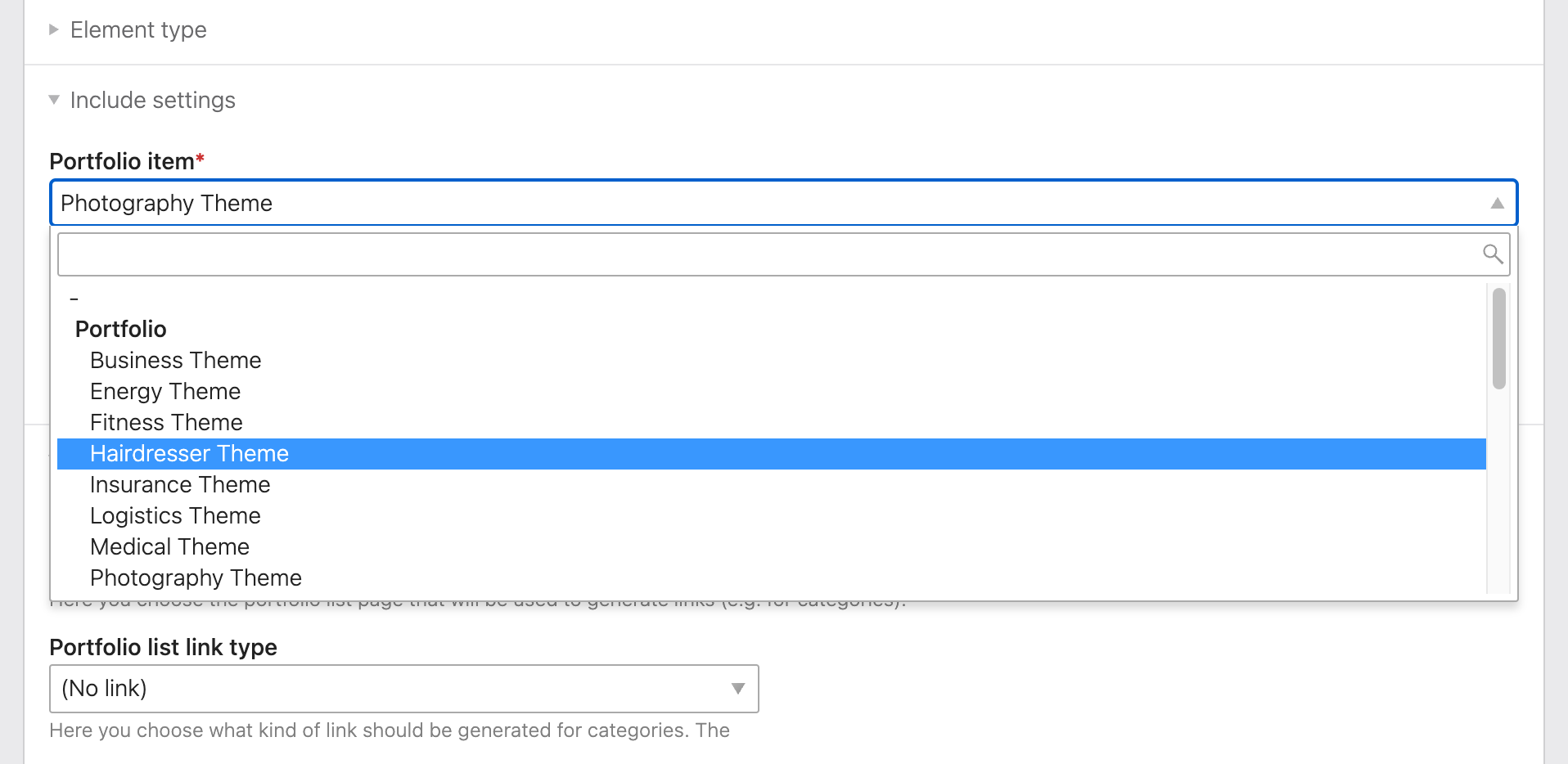Select the highlighted Hairdresser Theme option
The image size is (1568, 764).
(189, 453)
